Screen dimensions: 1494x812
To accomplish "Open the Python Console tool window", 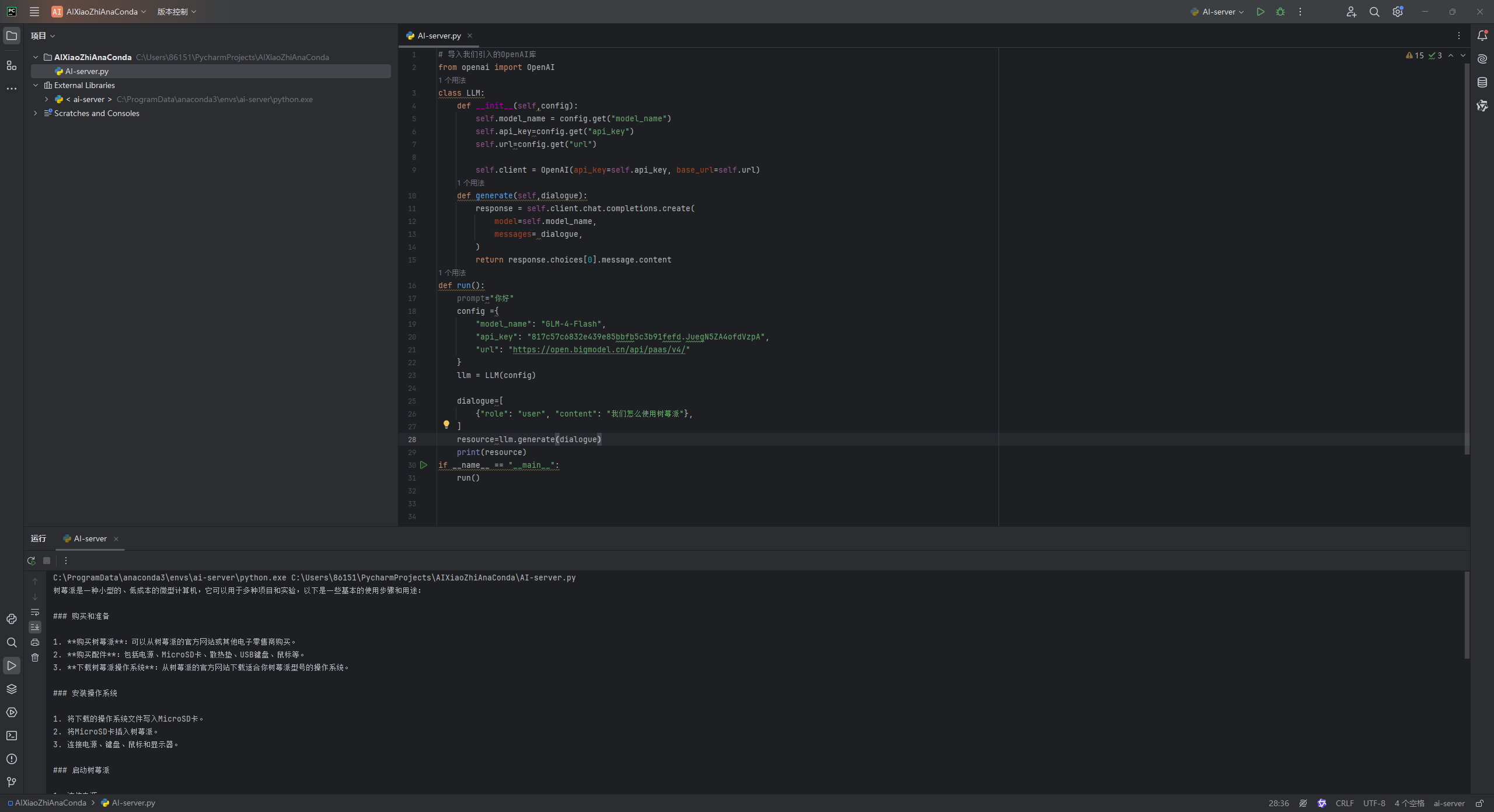I will point(12,619).
